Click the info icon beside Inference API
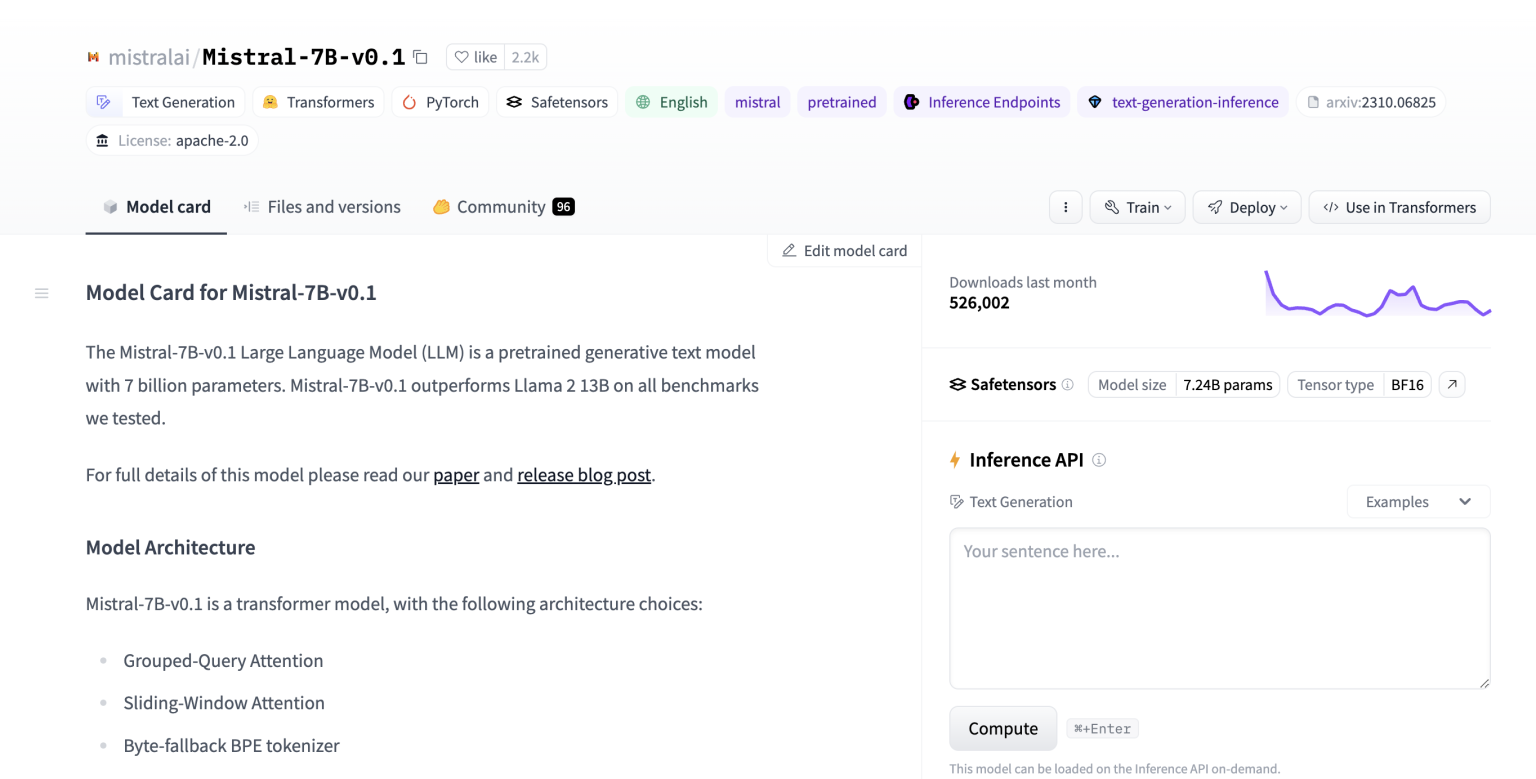 [x=1098, y=460]
